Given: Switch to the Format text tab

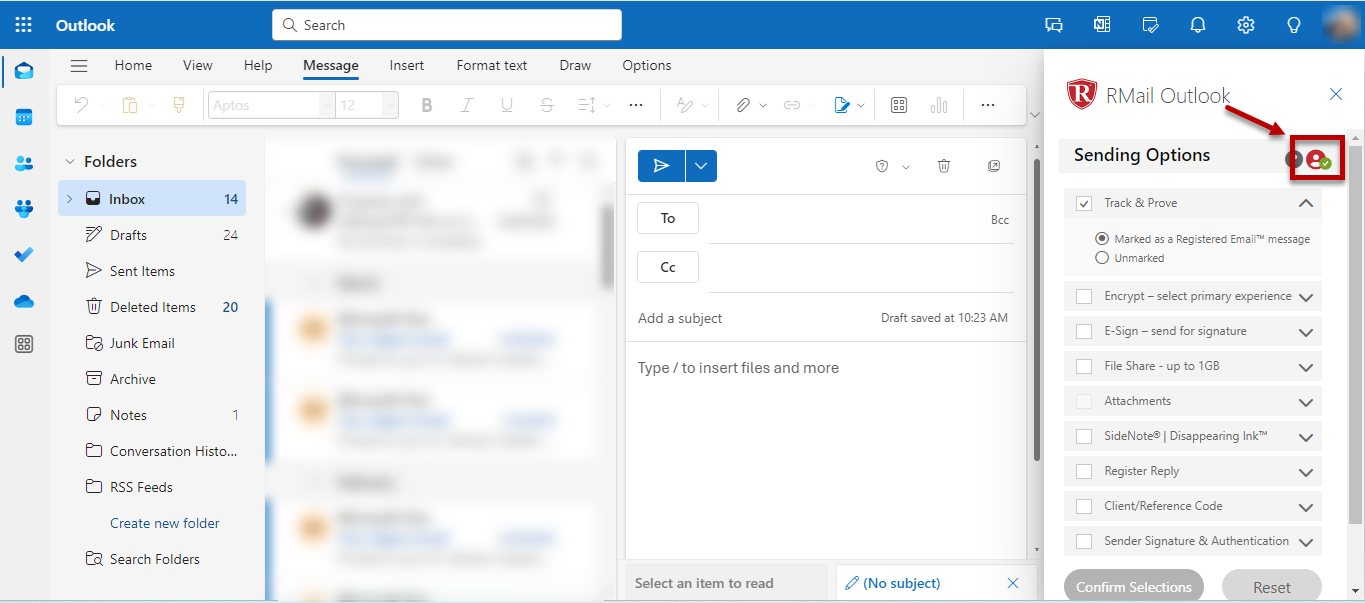Looking at the screenshot, I should 492,65.
